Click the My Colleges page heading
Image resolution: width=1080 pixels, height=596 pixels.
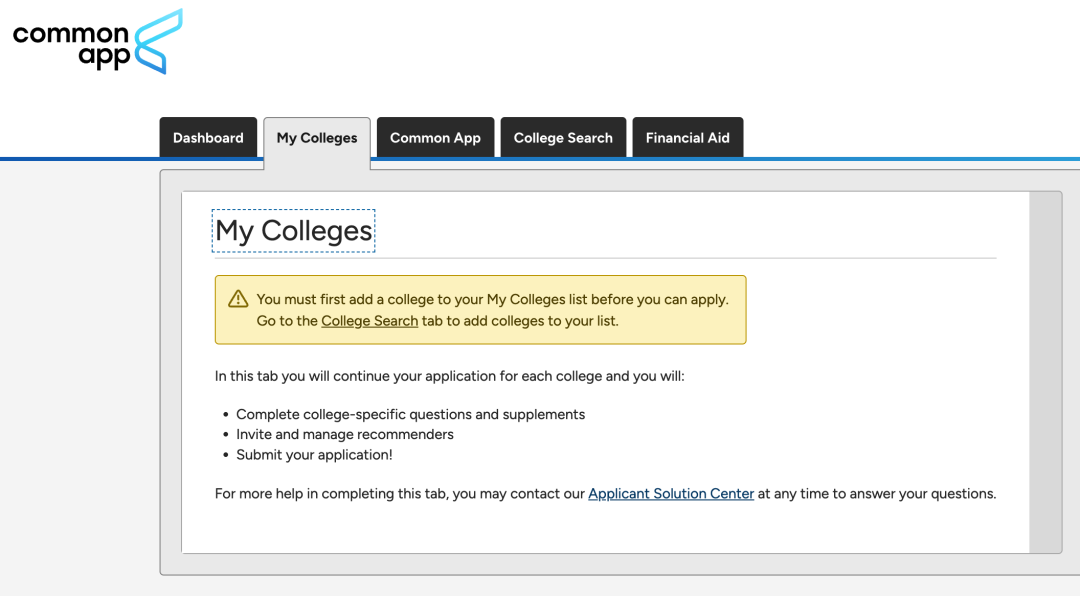tap(293, 231)
